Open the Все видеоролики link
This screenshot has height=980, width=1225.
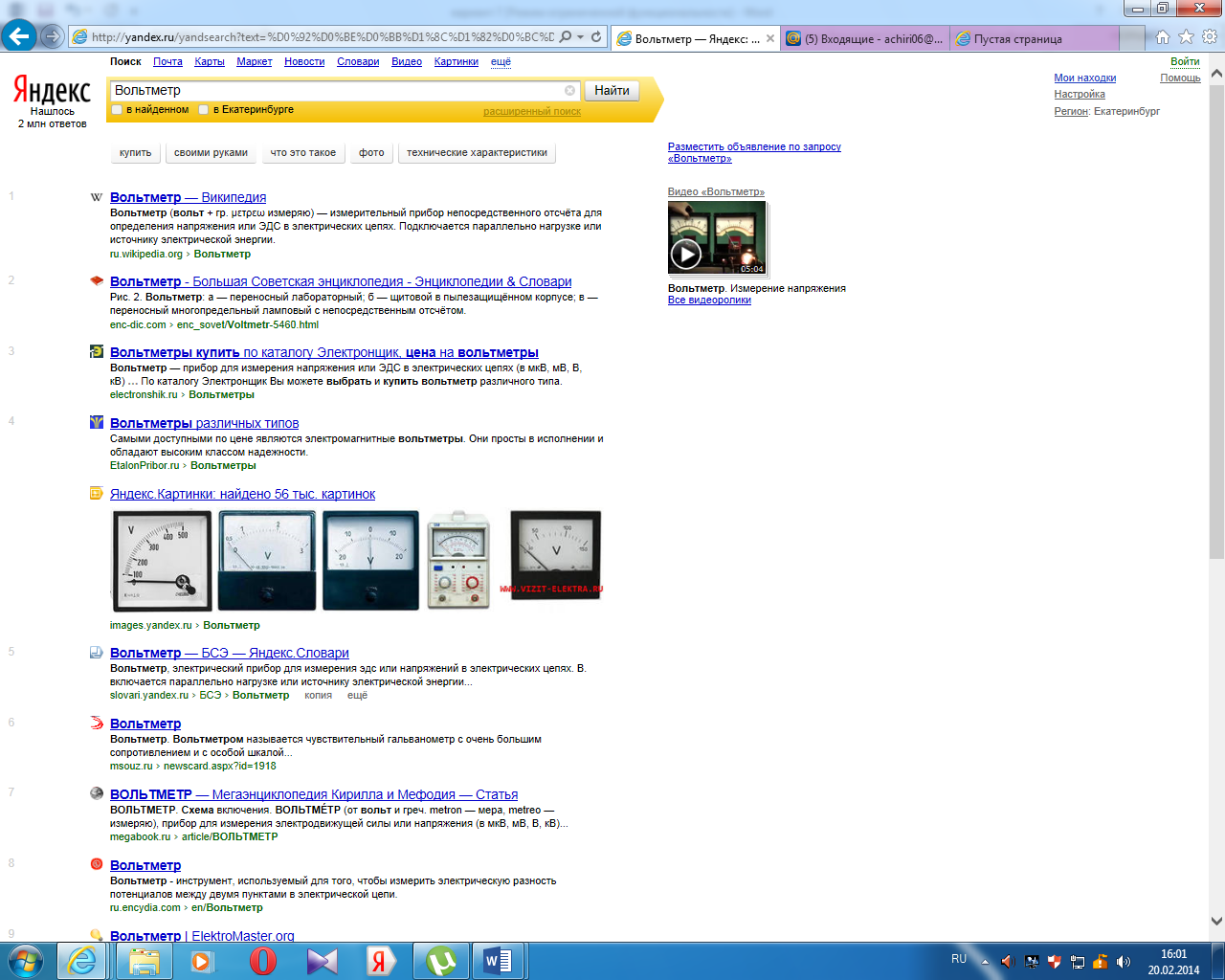tap(709, 300)
